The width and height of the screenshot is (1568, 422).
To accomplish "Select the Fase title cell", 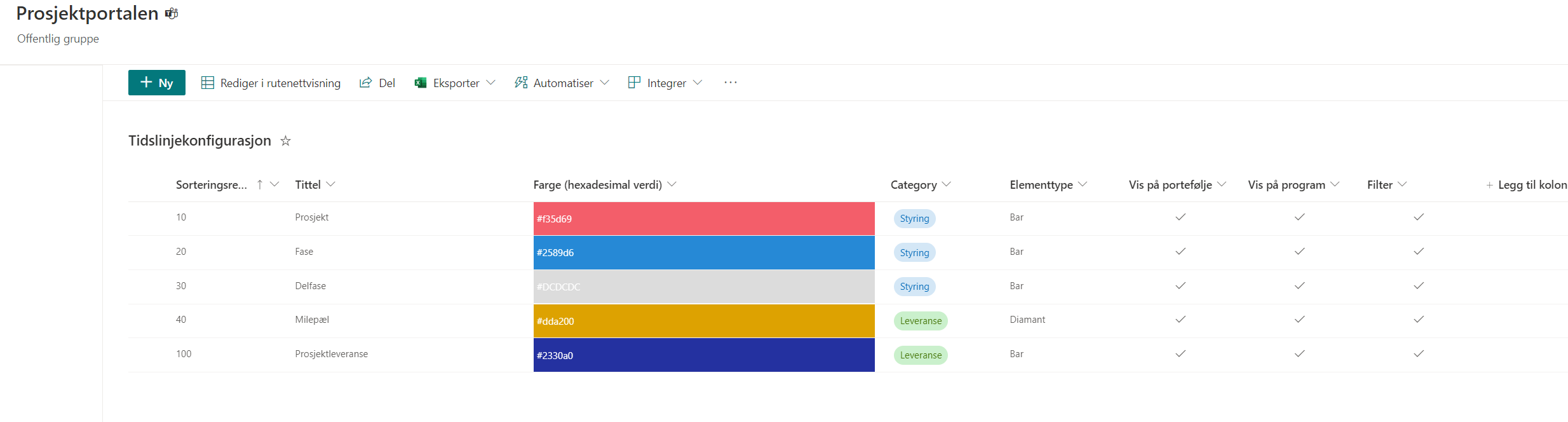I will click(x=304, y=252).
